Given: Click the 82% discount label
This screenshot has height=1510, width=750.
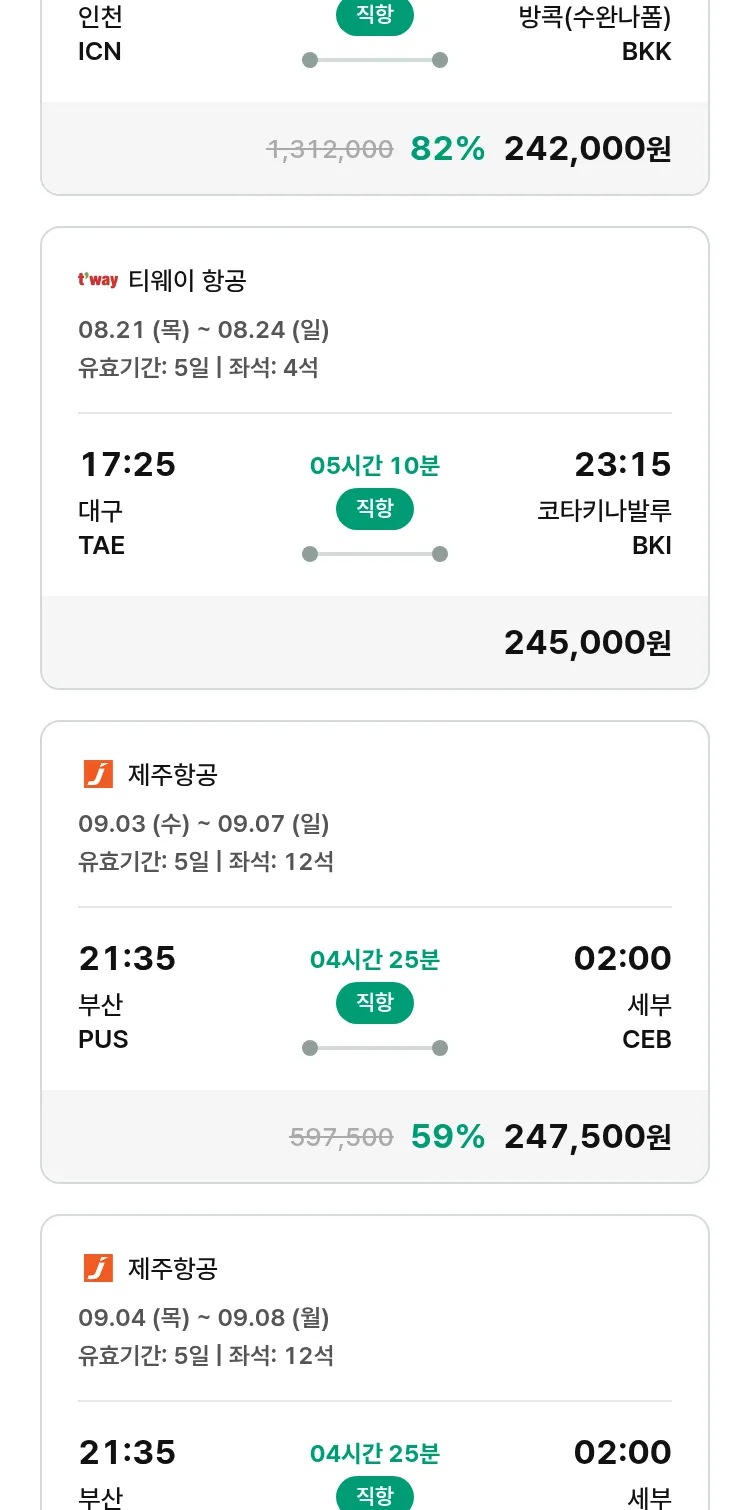Looking at the screenshot, I should (x=447, y=149).
